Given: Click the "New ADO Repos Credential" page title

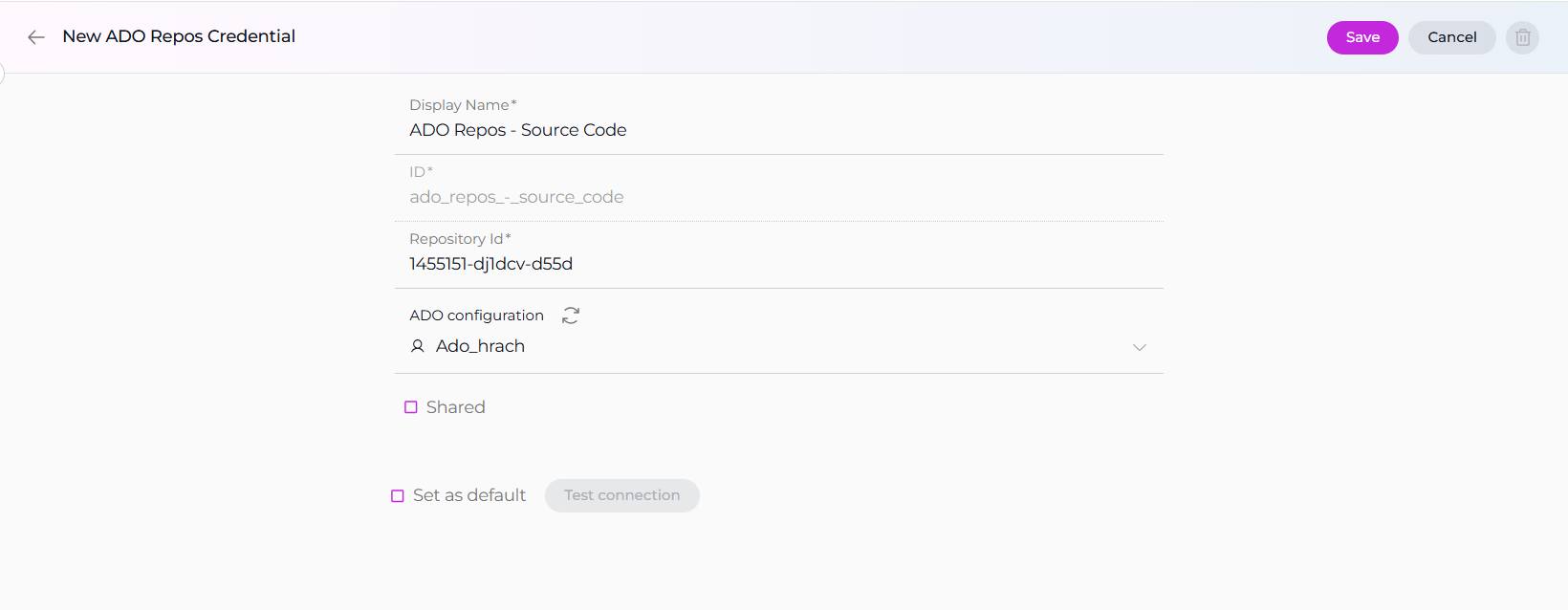Looking at the screenshot, I should (x=179, y=36).
